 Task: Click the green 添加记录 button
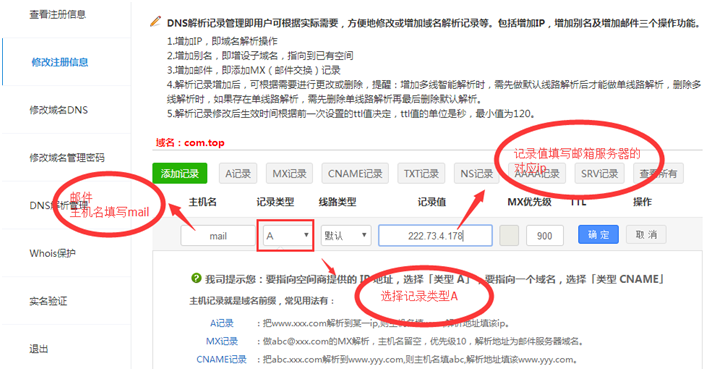point(180,174)
